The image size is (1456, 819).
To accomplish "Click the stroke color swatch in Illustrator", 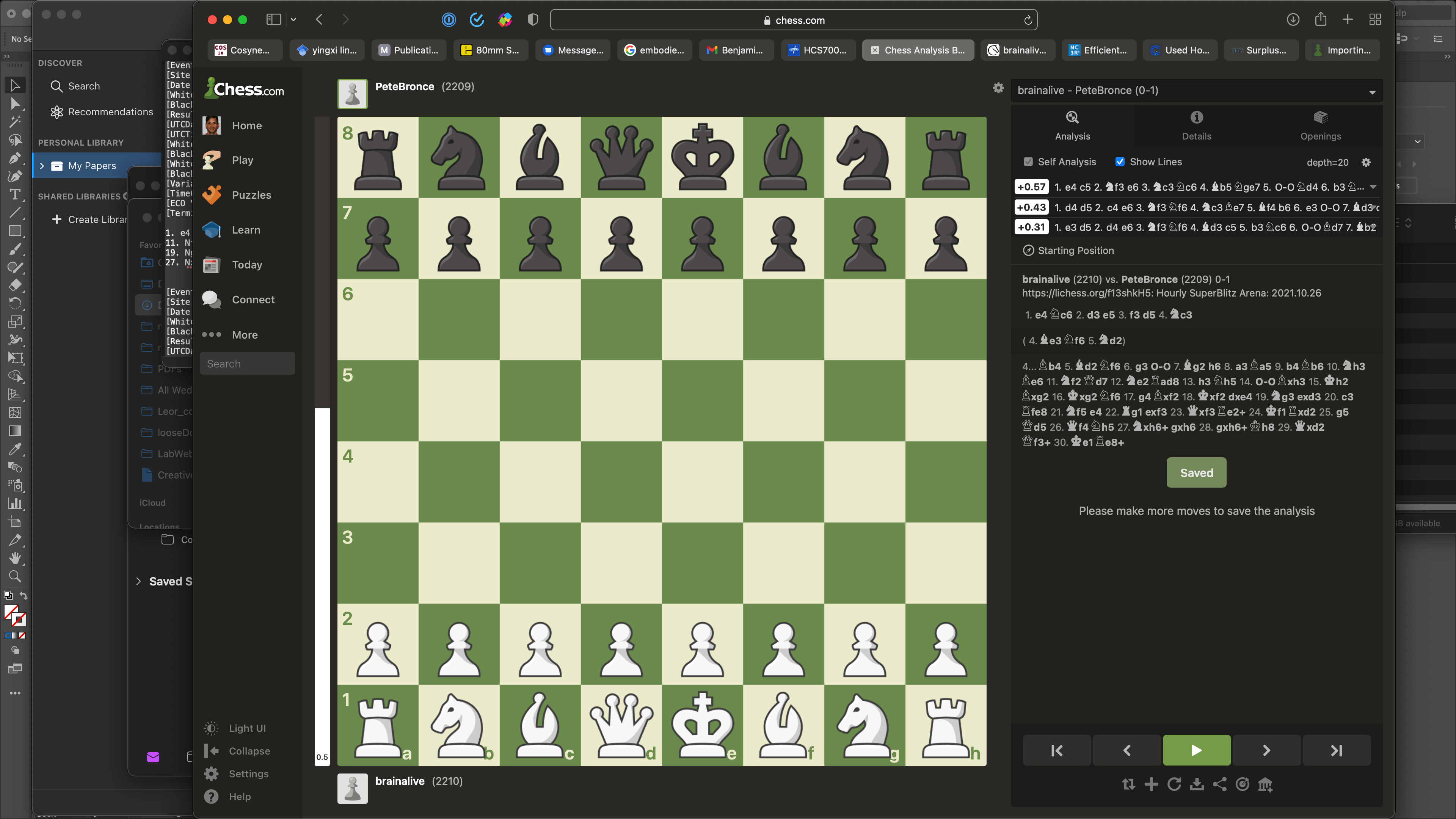I will click(x=20, y=620).
